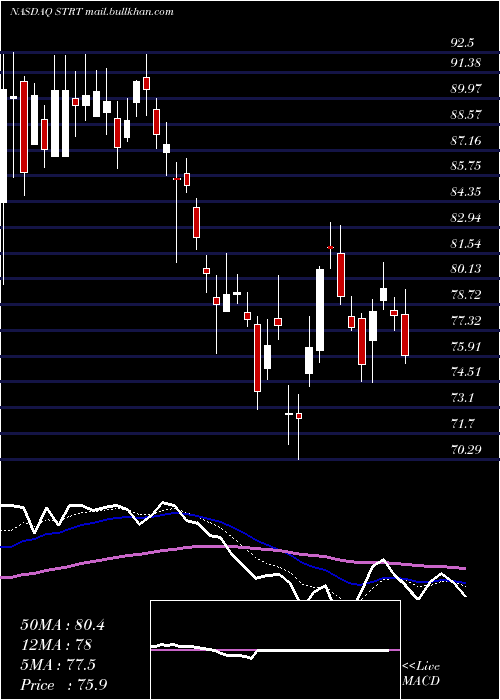500x700 pixels.
Task: Click the '12MA : 78' readout
Action: pos(56,645)
